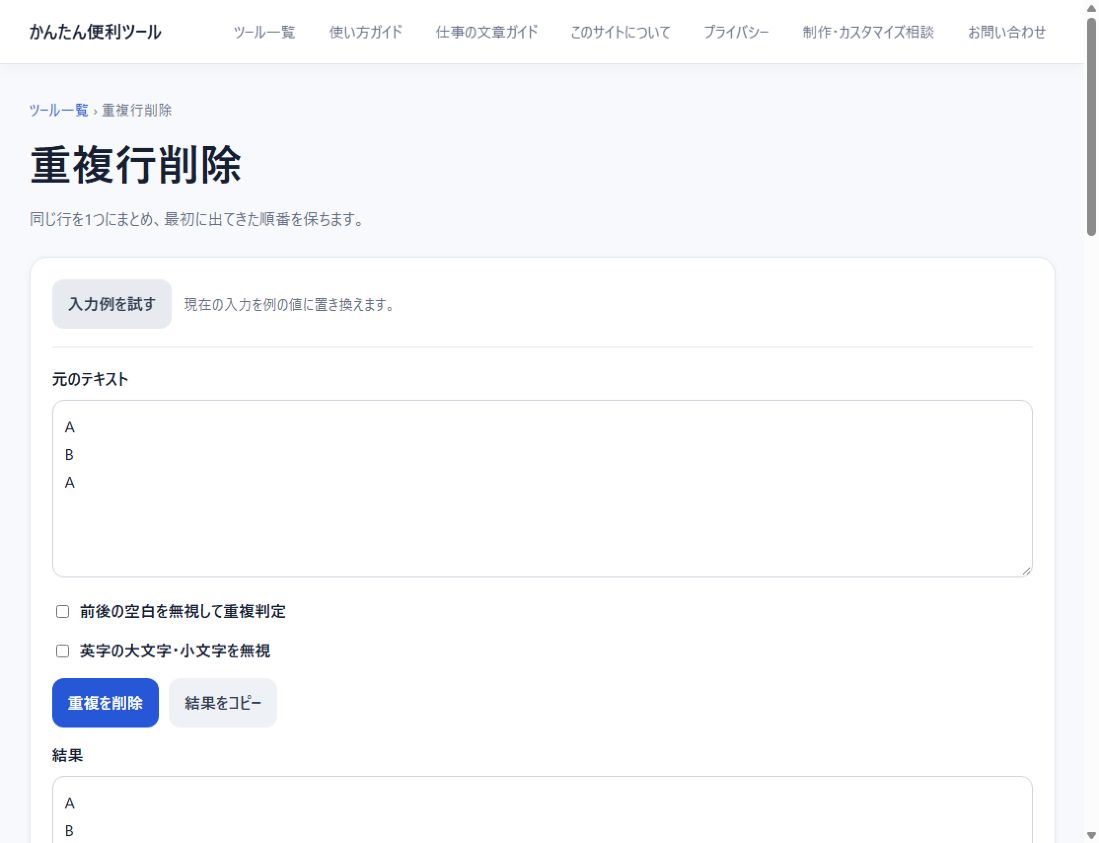Click the 重複行削除 breadcrumb text

click(x=137, y=110)
